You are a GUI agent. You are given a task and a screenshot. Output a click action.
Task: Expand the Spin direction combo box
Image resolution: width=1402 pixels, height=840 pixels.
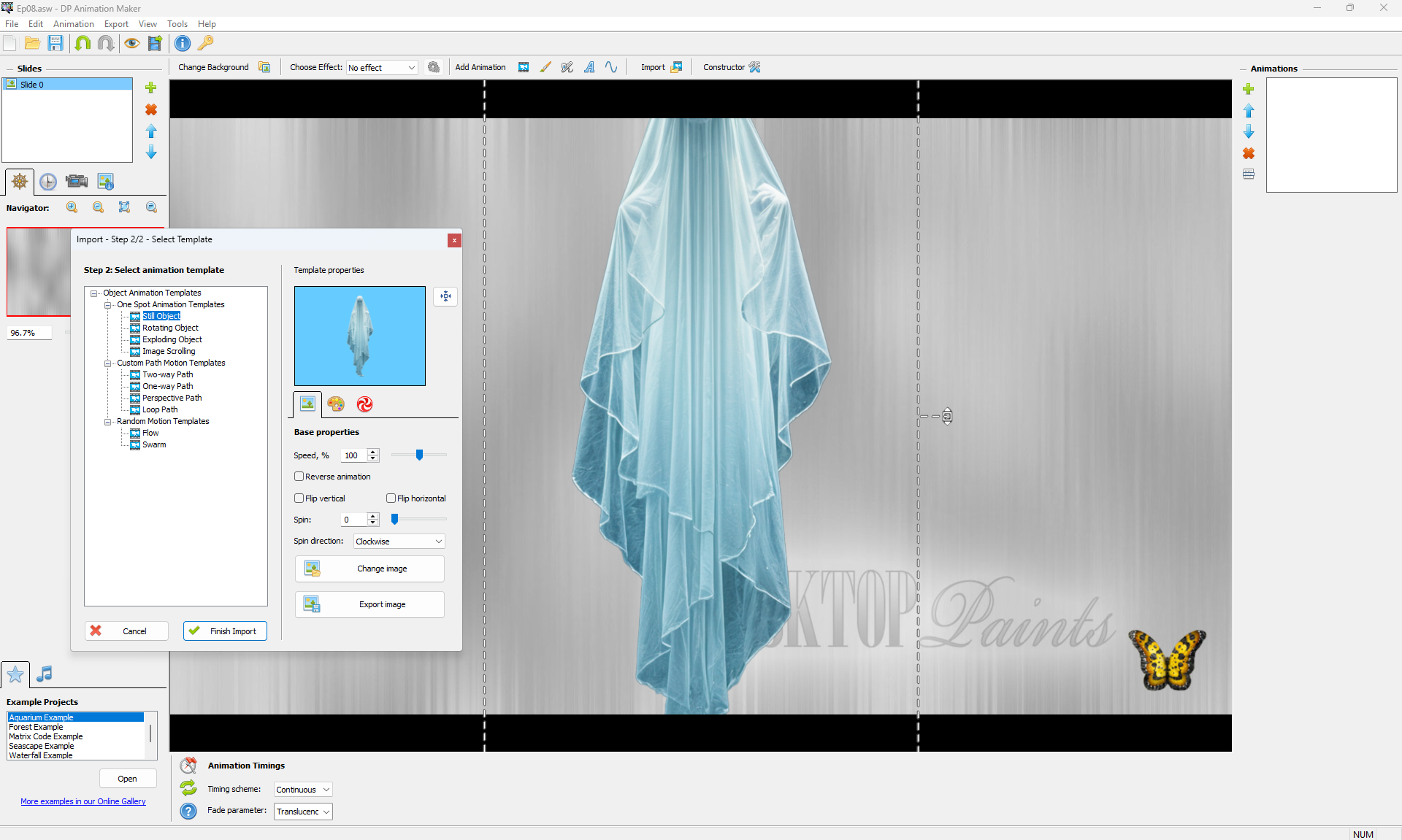[x=399, y=542]
